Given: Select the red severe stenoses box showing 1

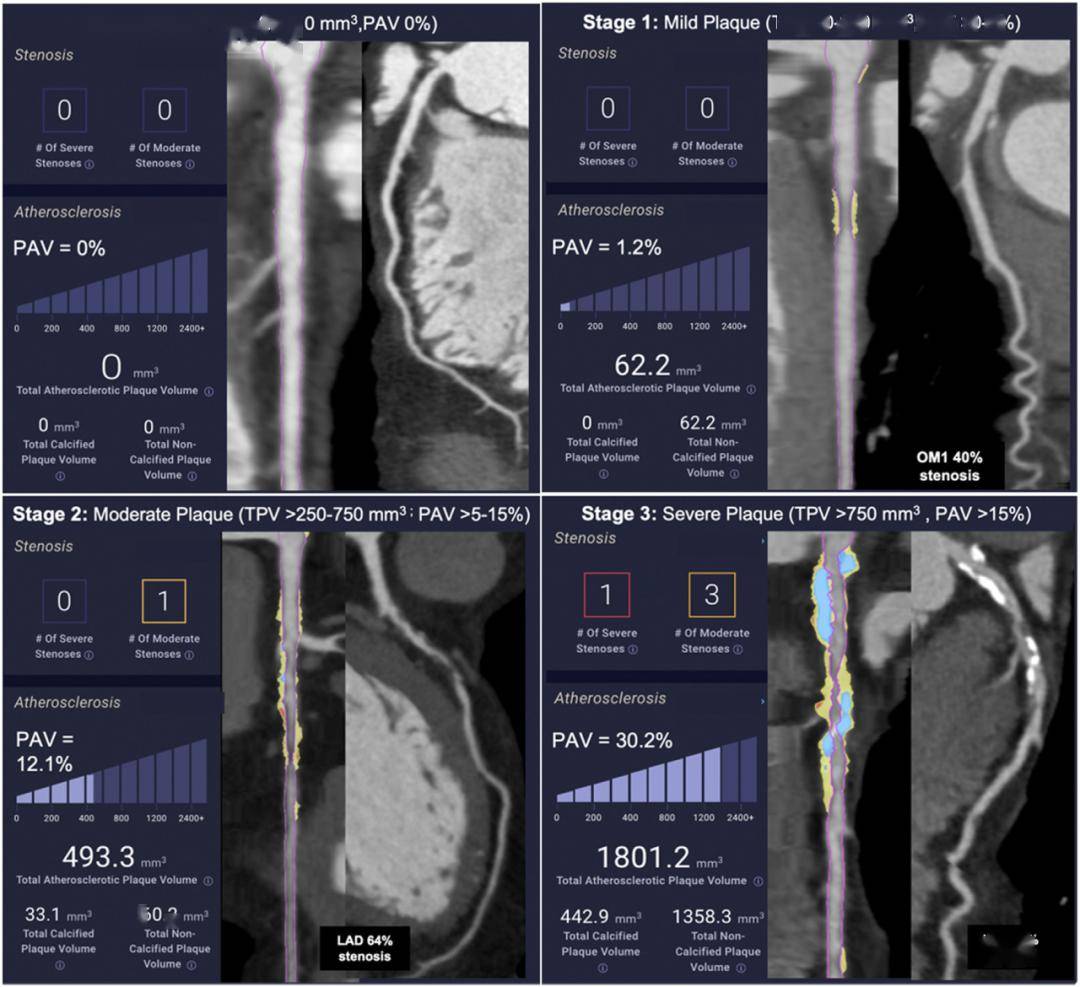Looking at the screenshot, I should pos(606,596).
